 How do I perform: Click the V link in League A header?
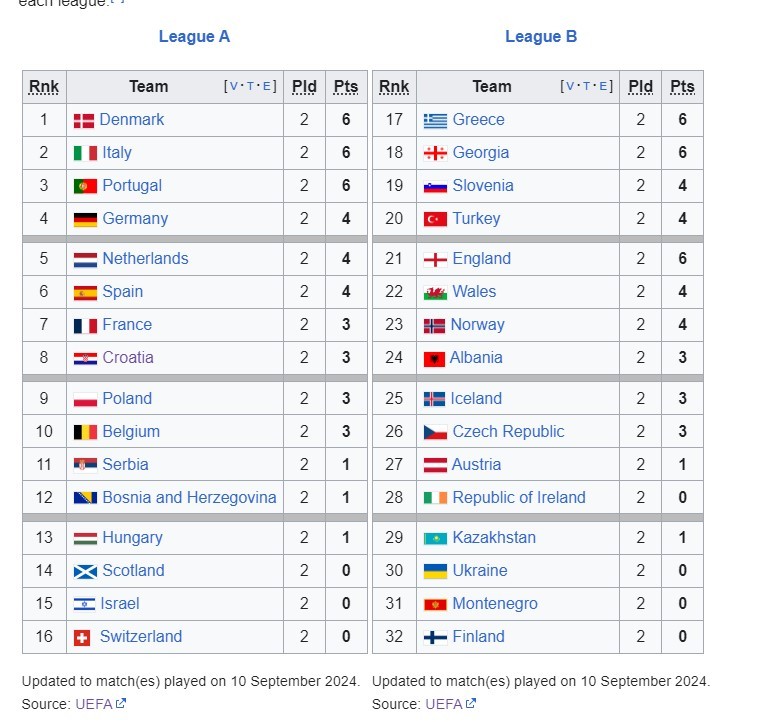[x=234, y=86]
